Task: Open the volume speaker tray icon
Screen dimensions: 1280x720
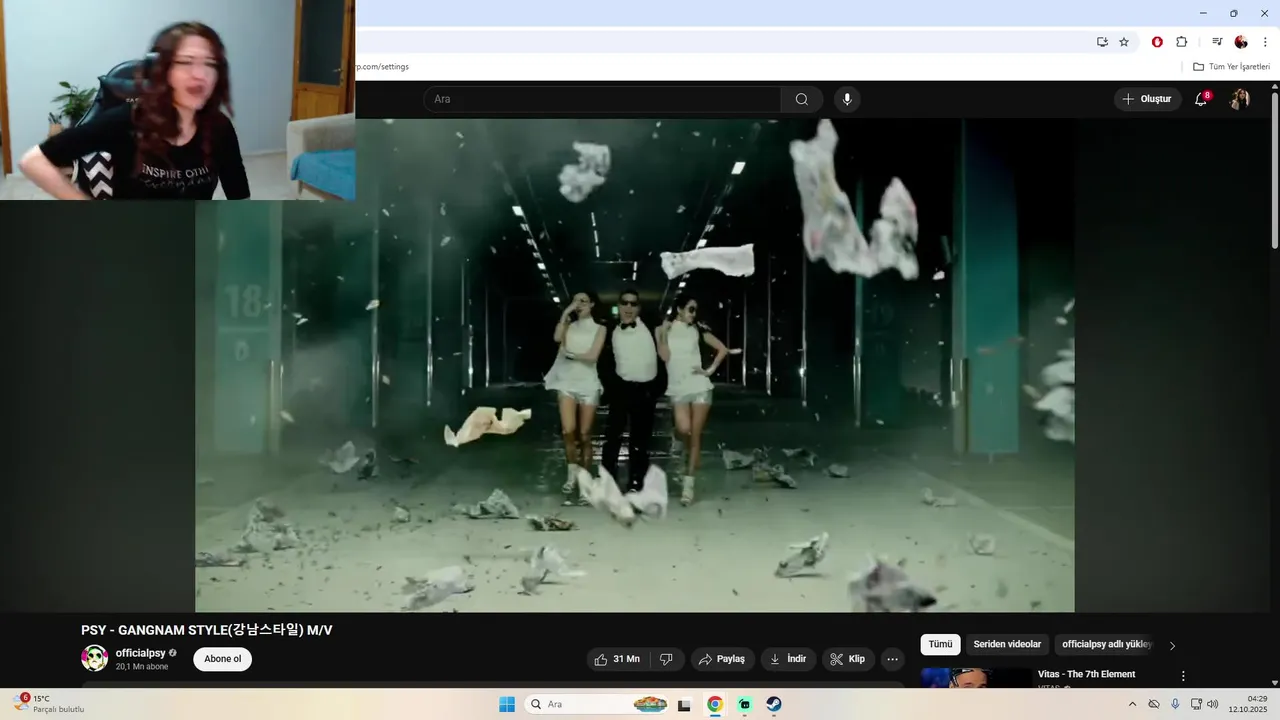Action: (1213, 704)
